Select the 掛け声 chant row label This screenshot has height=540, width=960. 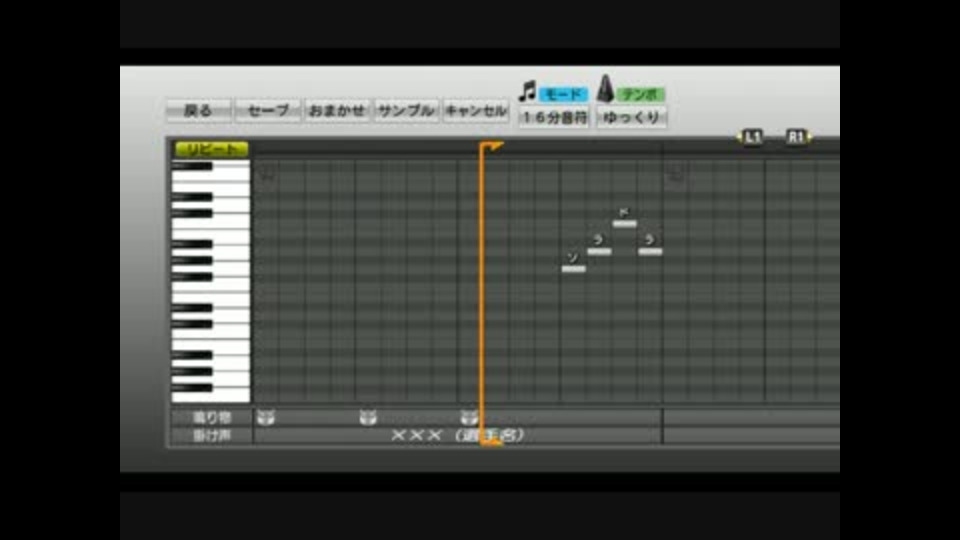(x=211, y=435)
